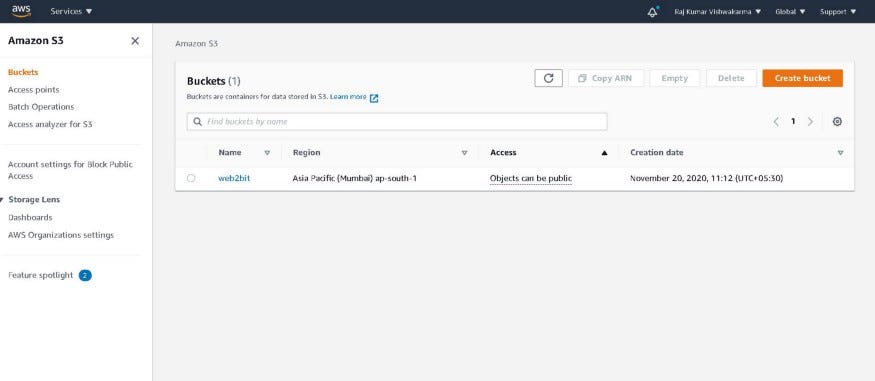This screenshot has width=875, height=381.
Task: Click the AWS logo home icon
Action: pos(21,11)
